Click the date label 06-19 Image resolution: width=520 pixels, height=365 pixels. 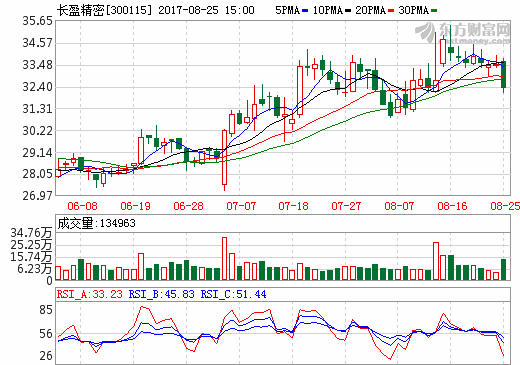[135, 206]
